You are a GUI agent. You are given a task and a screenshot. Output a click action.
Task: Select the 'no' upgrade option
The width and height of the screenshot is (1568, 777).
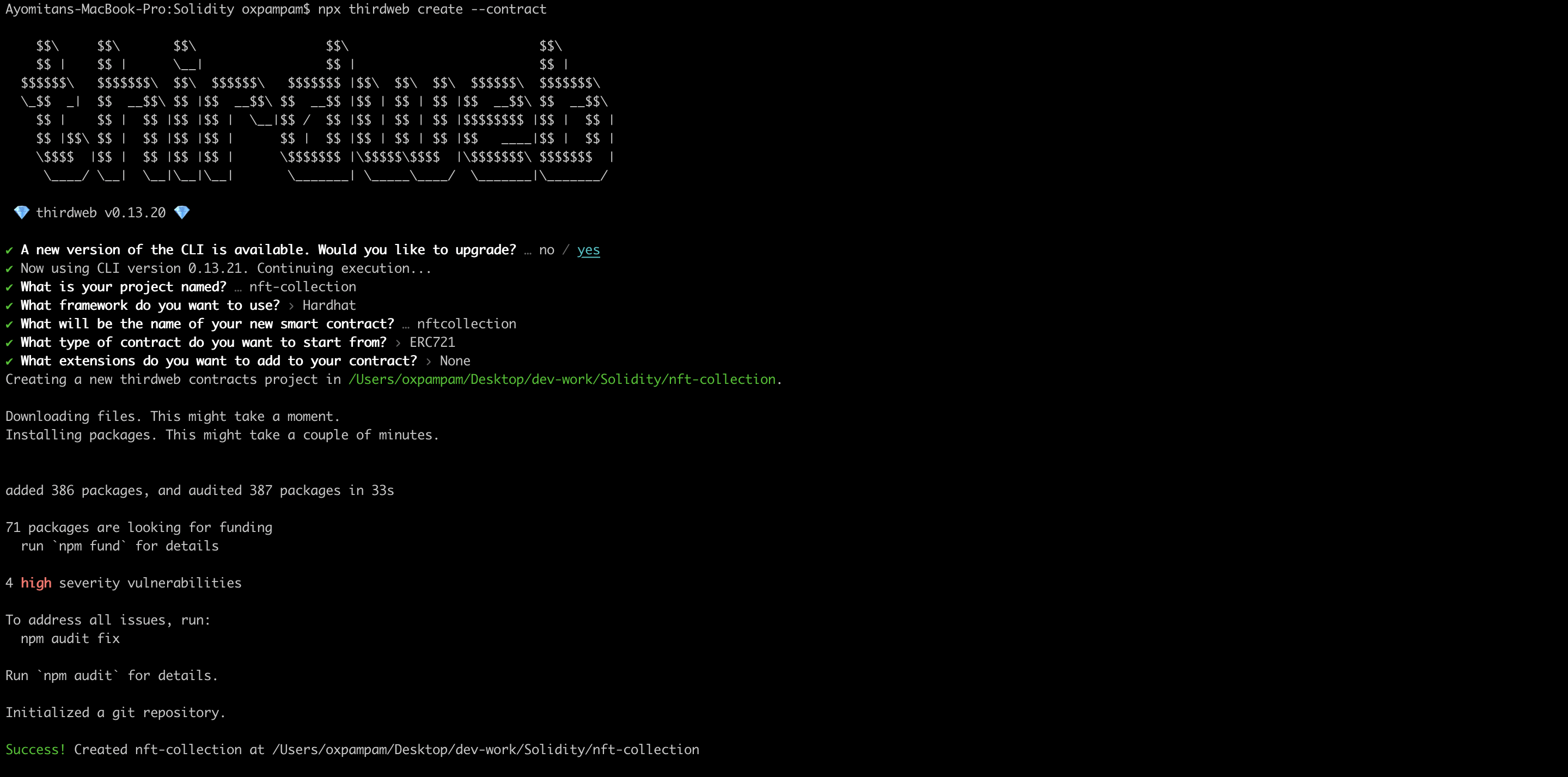click(546, 250)
